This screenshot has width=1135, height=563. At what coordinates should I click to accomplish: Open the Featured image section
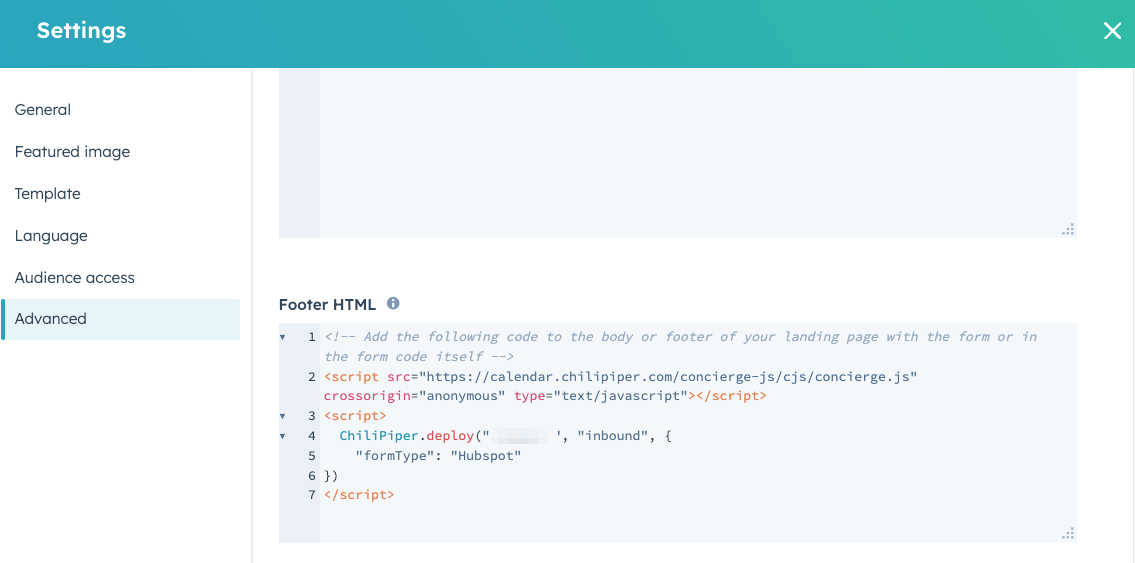click(x=72, y=152)
